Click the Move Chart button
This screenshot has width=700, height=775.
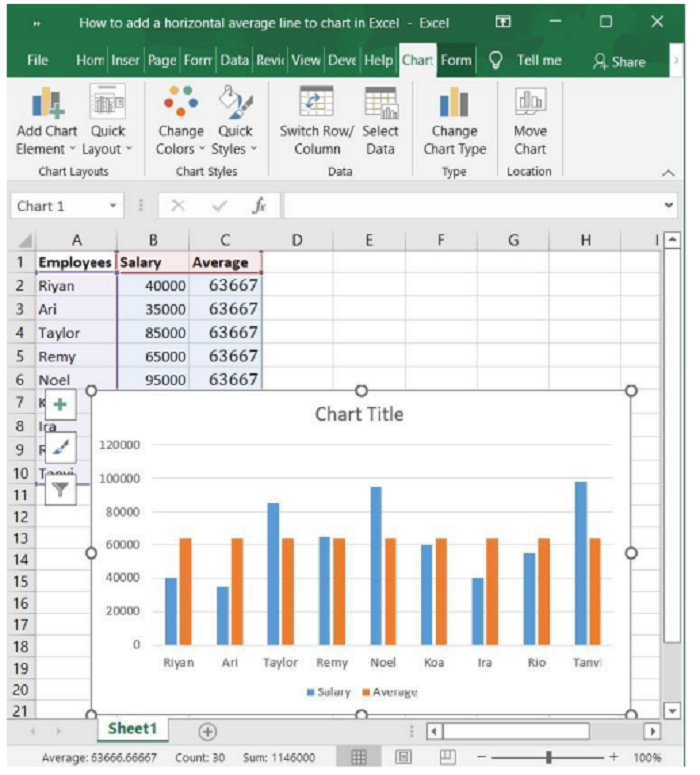[x=530, y=120]
